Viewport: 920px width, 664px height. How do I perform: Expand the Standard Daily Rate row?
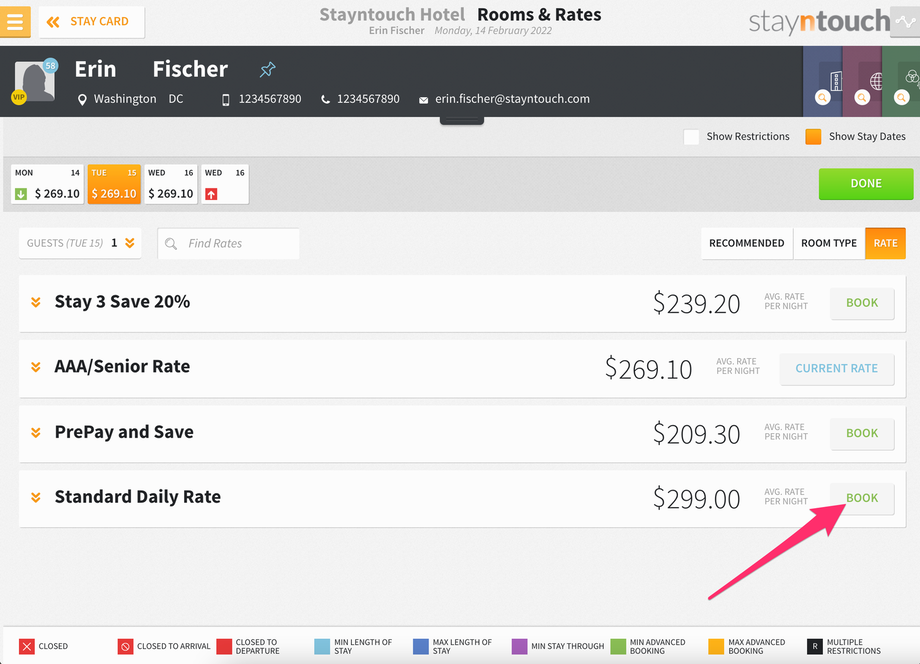pyautogui.click(x=36, y=497)
